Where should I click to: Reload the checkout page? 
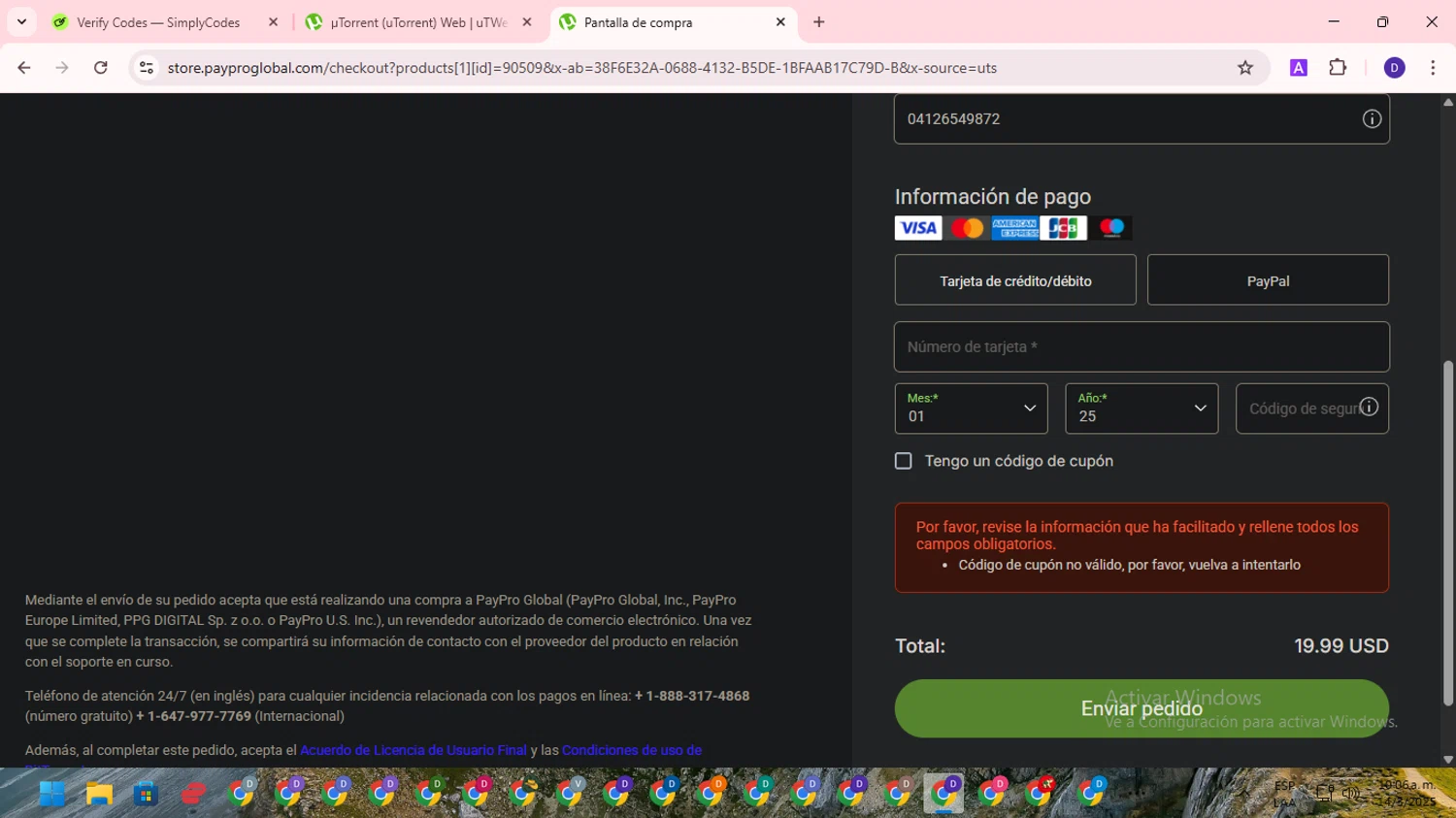101,68
